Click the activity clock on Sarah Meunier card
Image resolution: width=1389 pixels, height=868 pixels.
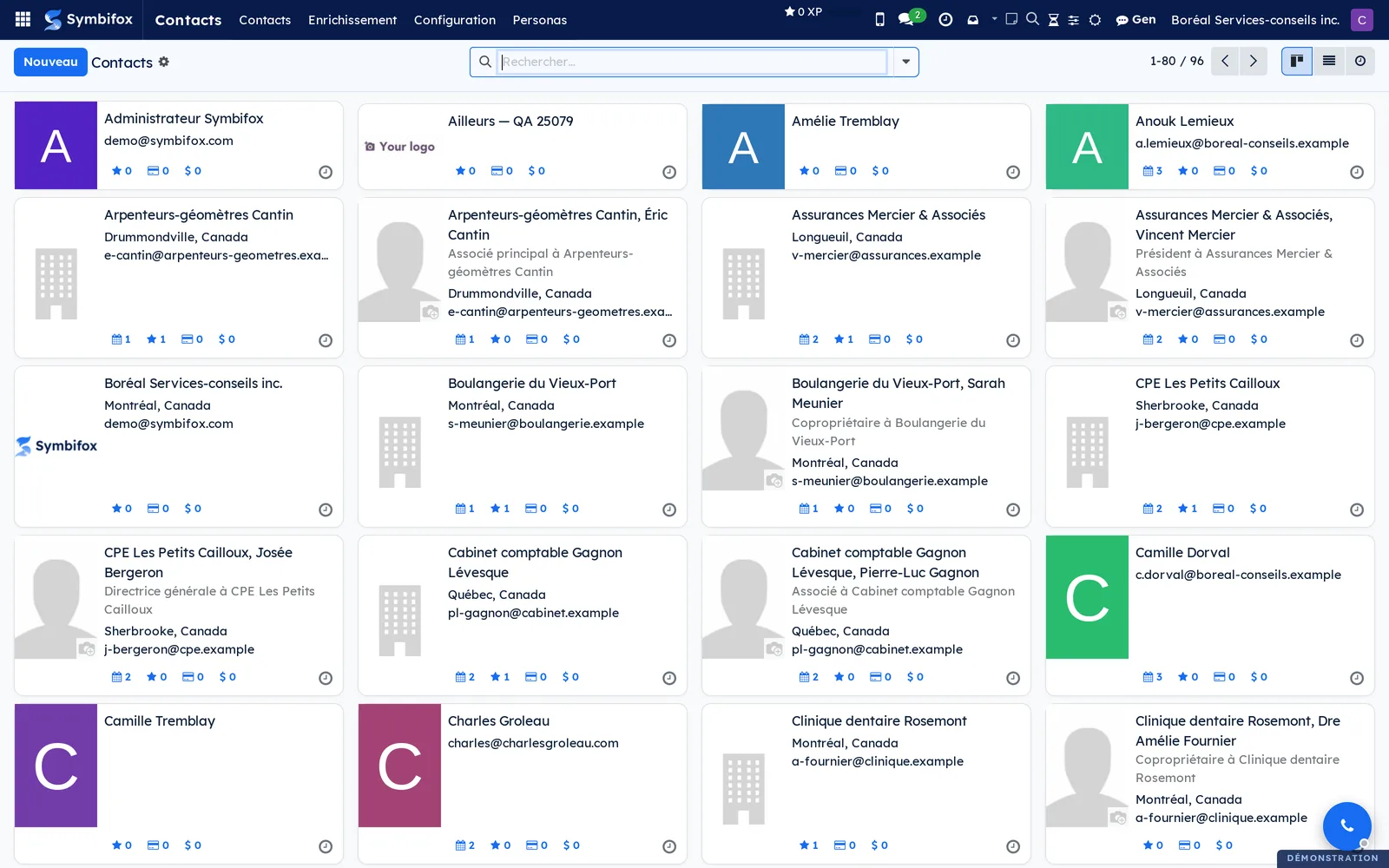pos(1013,510)
